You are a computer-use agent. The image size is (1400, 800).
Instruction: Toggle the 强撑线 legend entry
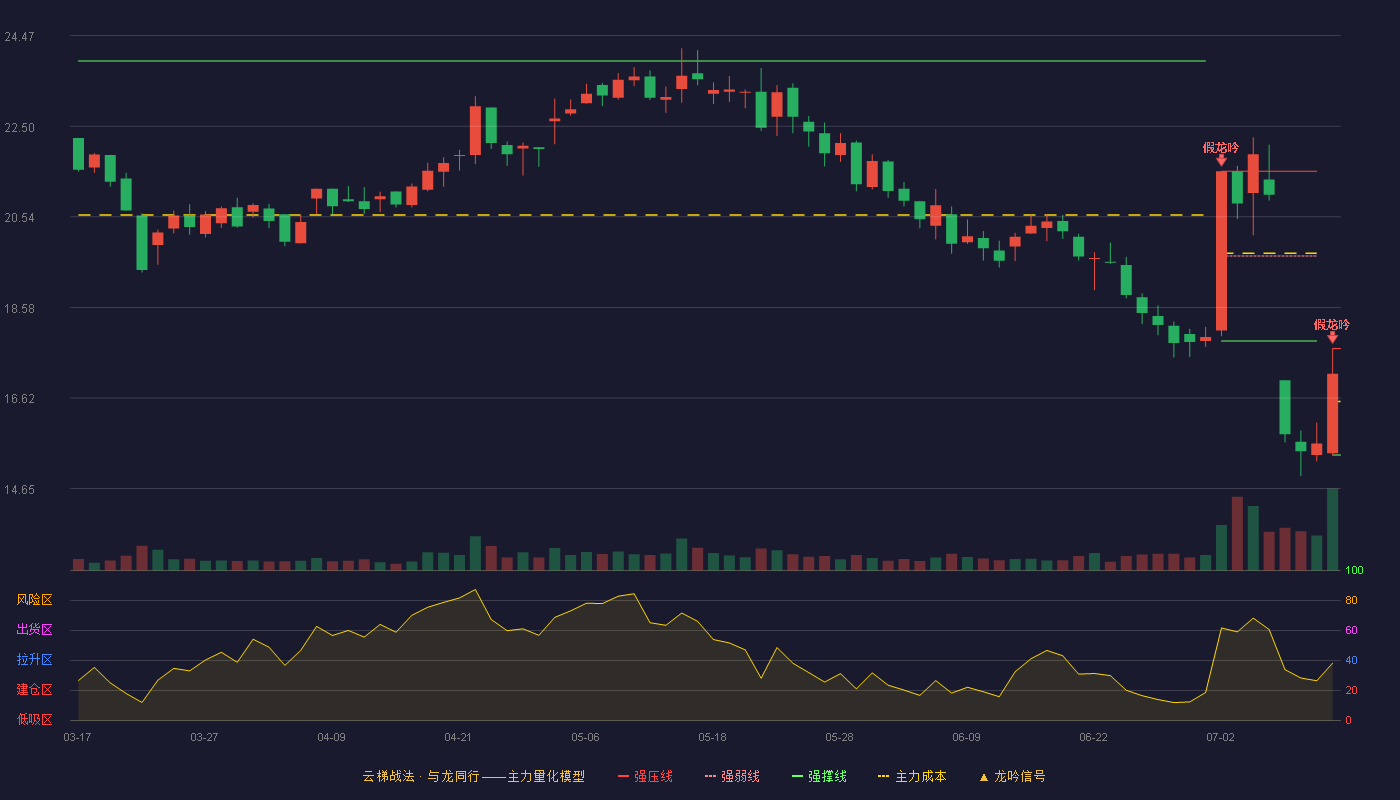point(819,776)
